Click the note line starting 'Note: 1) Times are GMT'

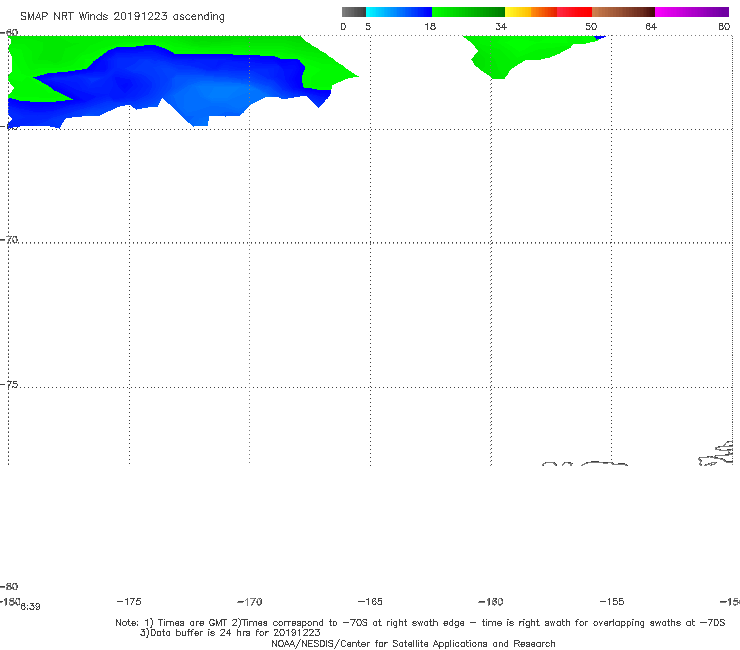(x=420, y=623)
